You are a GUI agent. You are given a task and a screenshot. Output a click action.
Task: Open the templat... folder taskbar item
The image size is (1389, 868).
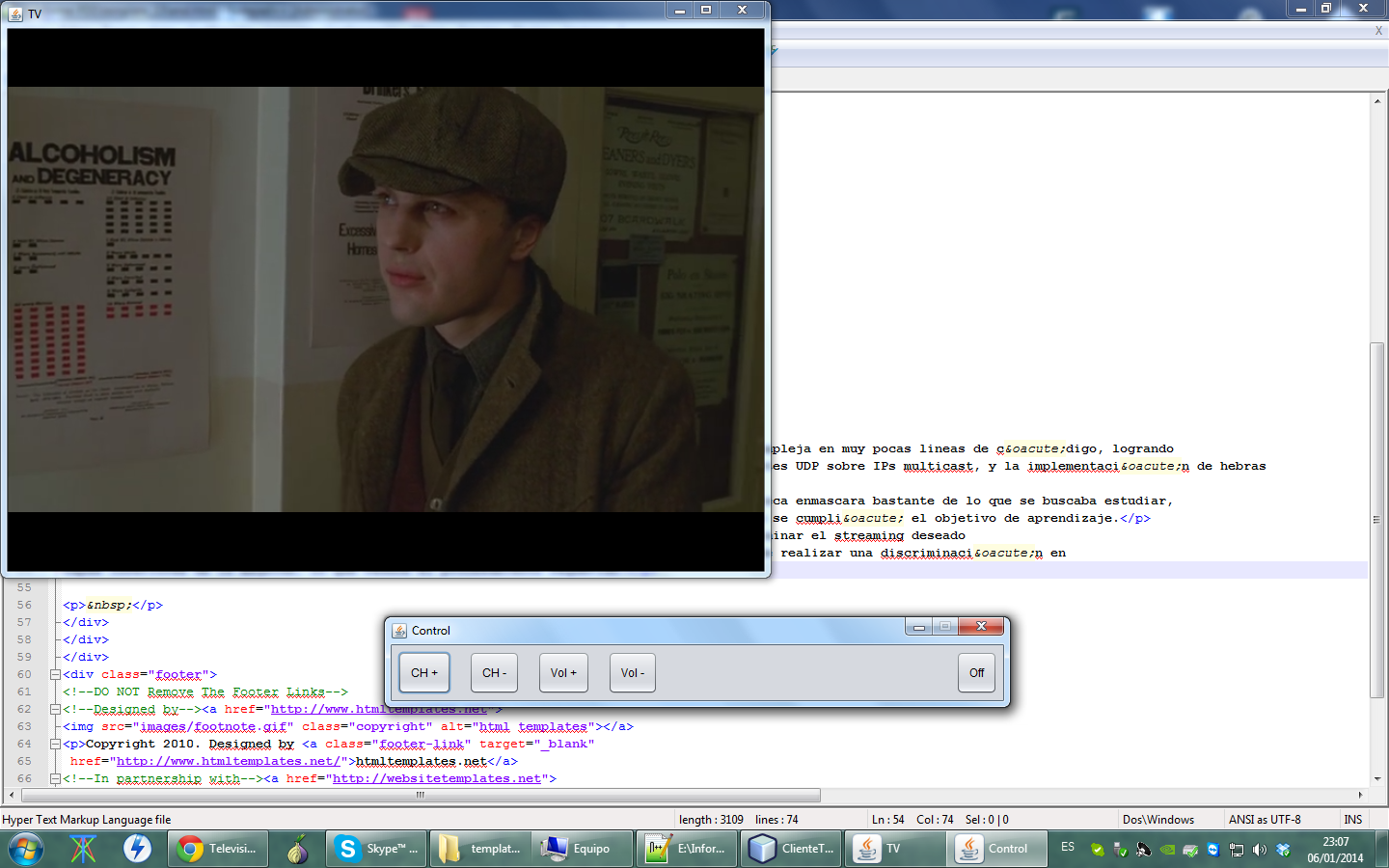coord(480,849)
